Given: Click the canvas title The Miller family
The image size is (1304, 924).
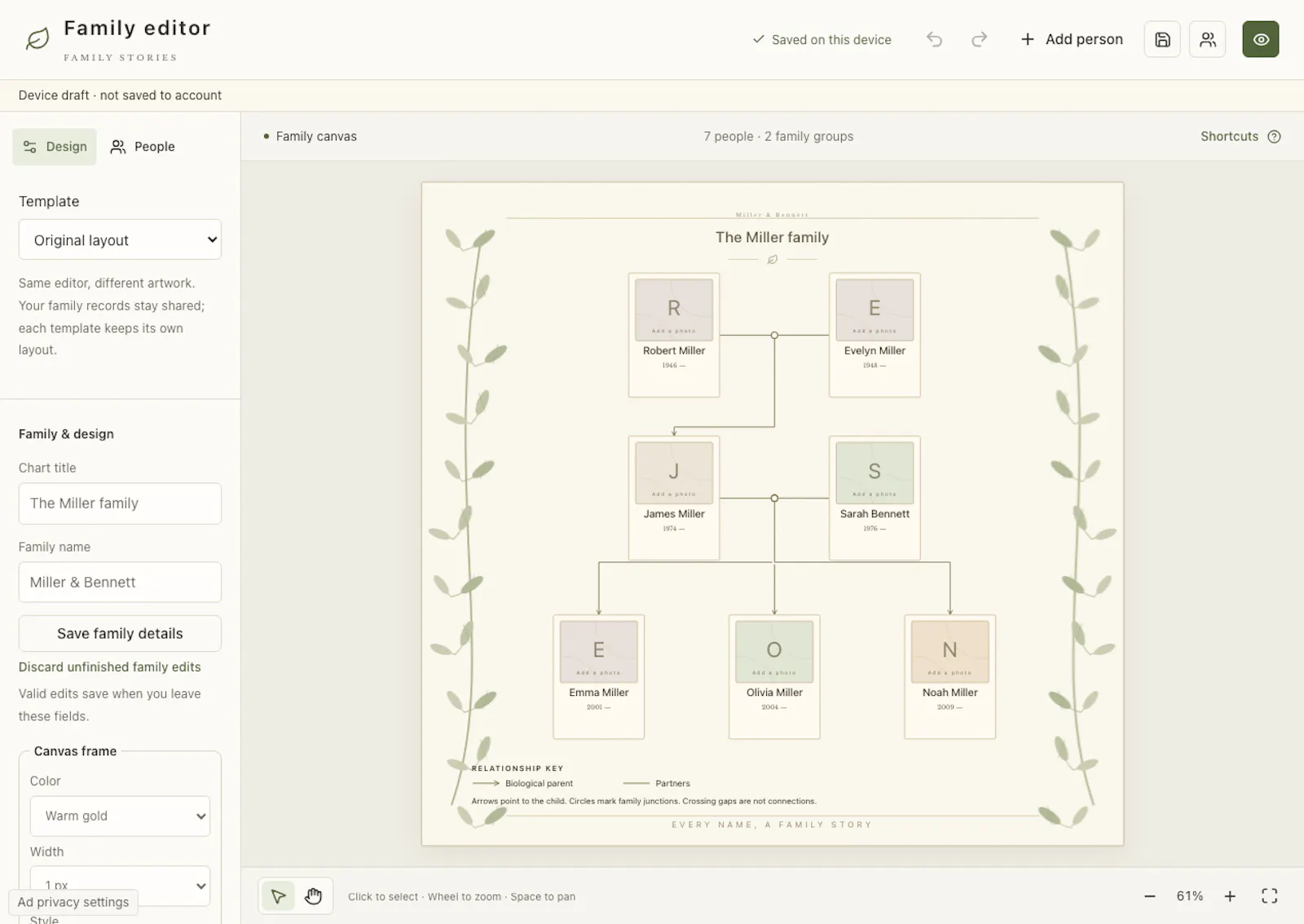Looking at the screenshot, I should [x=772, y=237].
